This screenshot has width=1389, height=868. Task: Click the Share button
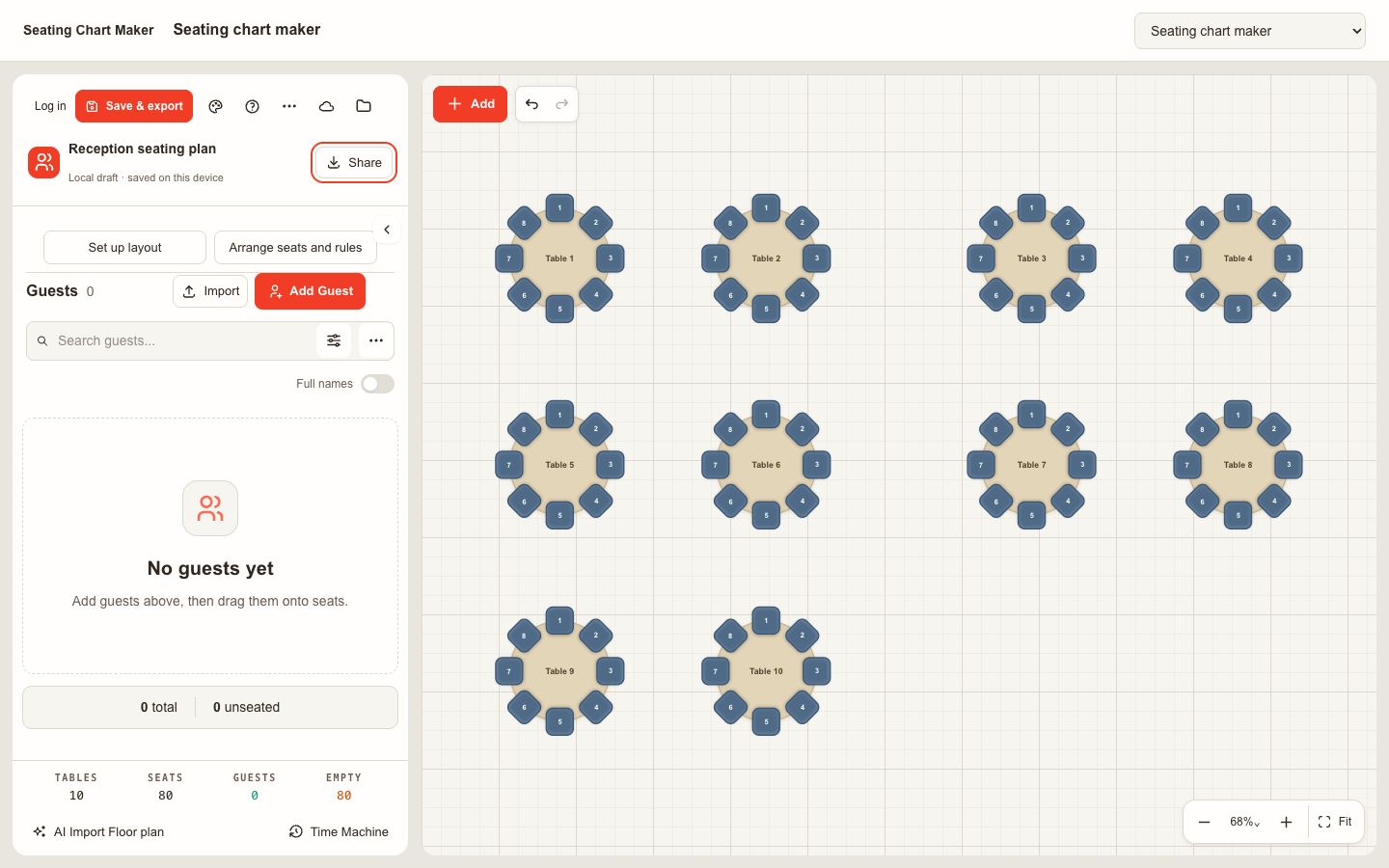pos(354,163)
